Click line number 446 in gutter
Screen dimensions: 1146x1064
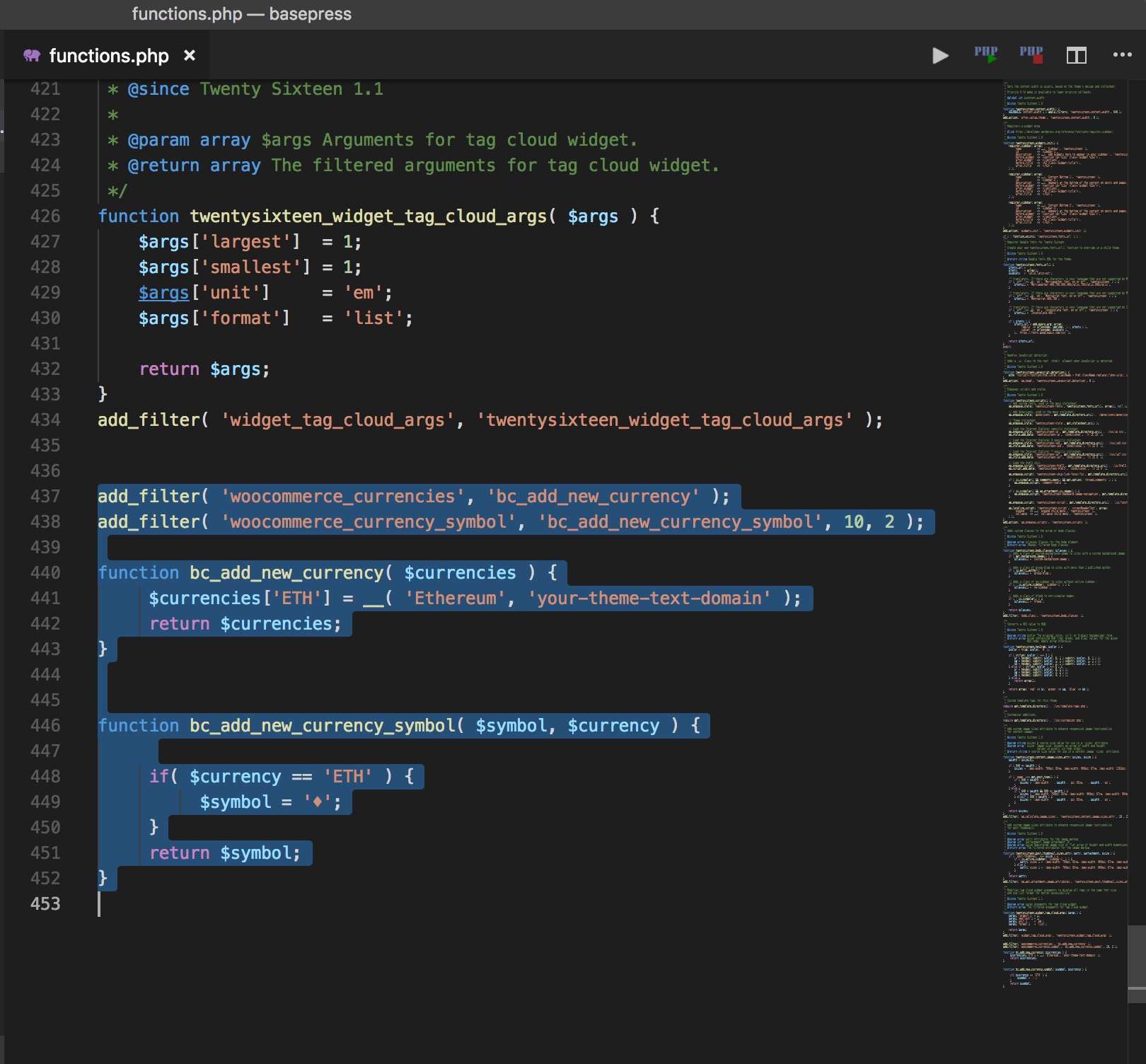point(45,726)
